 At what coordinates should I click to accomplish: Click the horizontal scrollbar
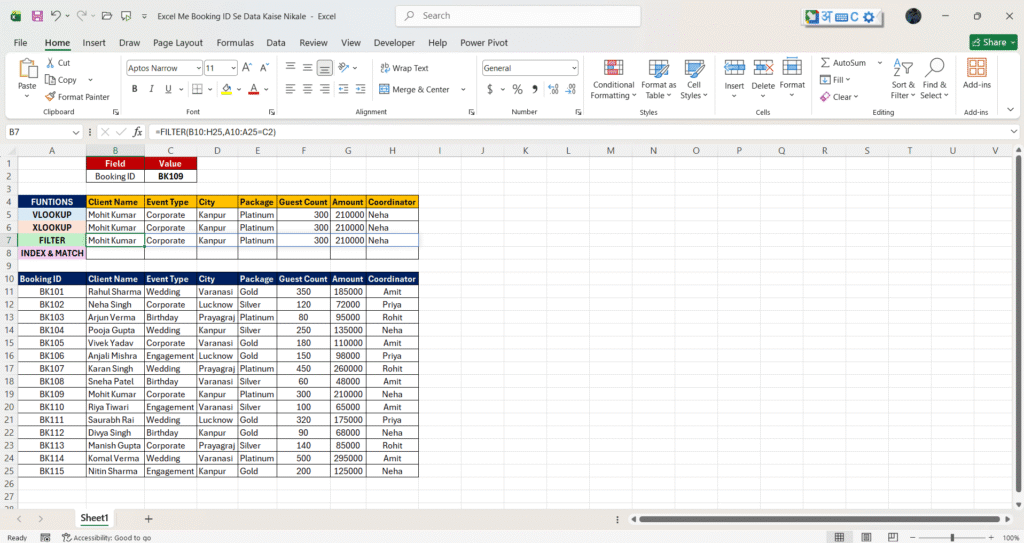click(x=820, y=519)
